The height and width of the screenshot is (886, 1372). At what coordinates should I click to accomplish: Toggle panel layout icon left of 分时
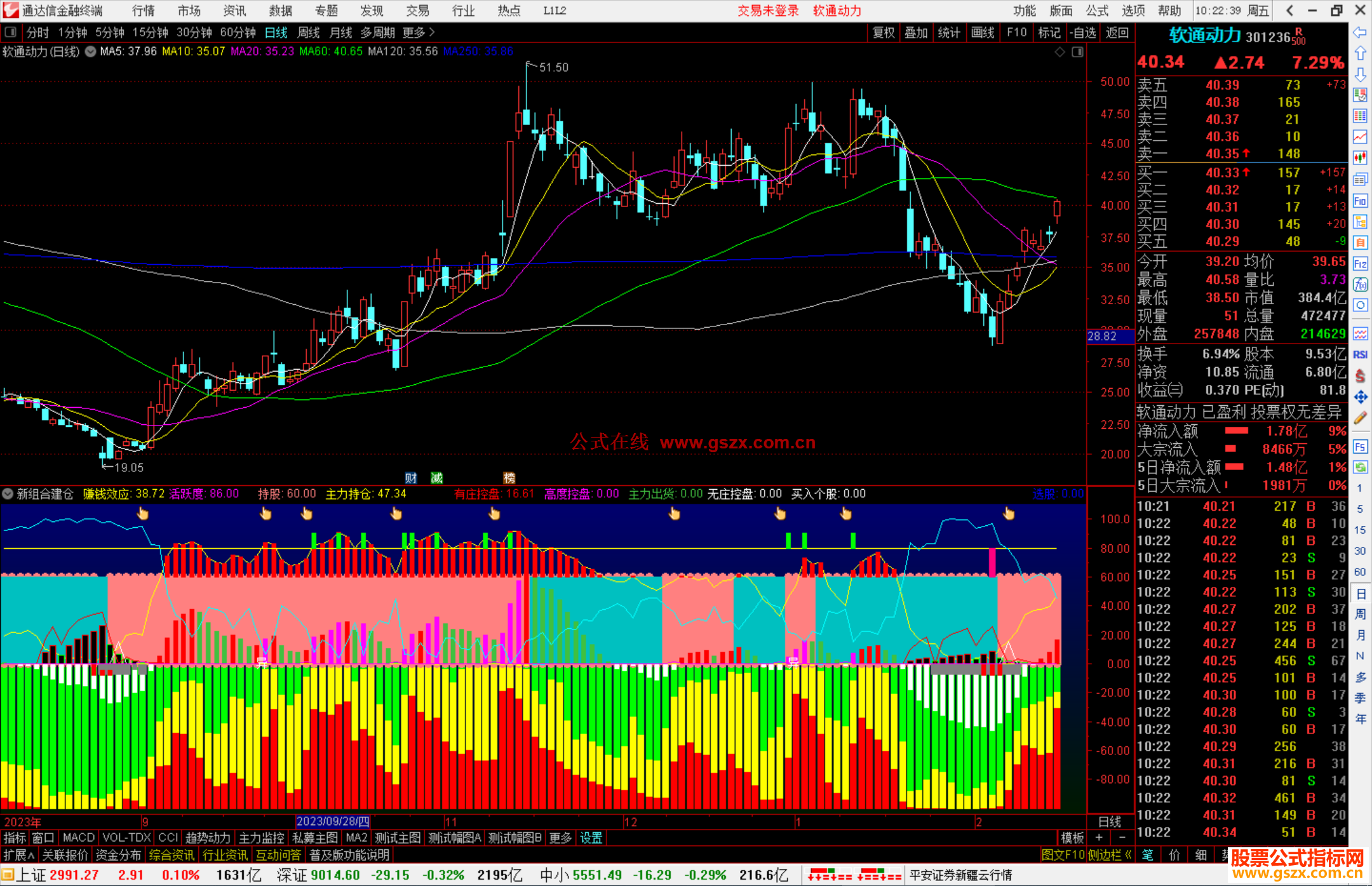pos(10,32)
